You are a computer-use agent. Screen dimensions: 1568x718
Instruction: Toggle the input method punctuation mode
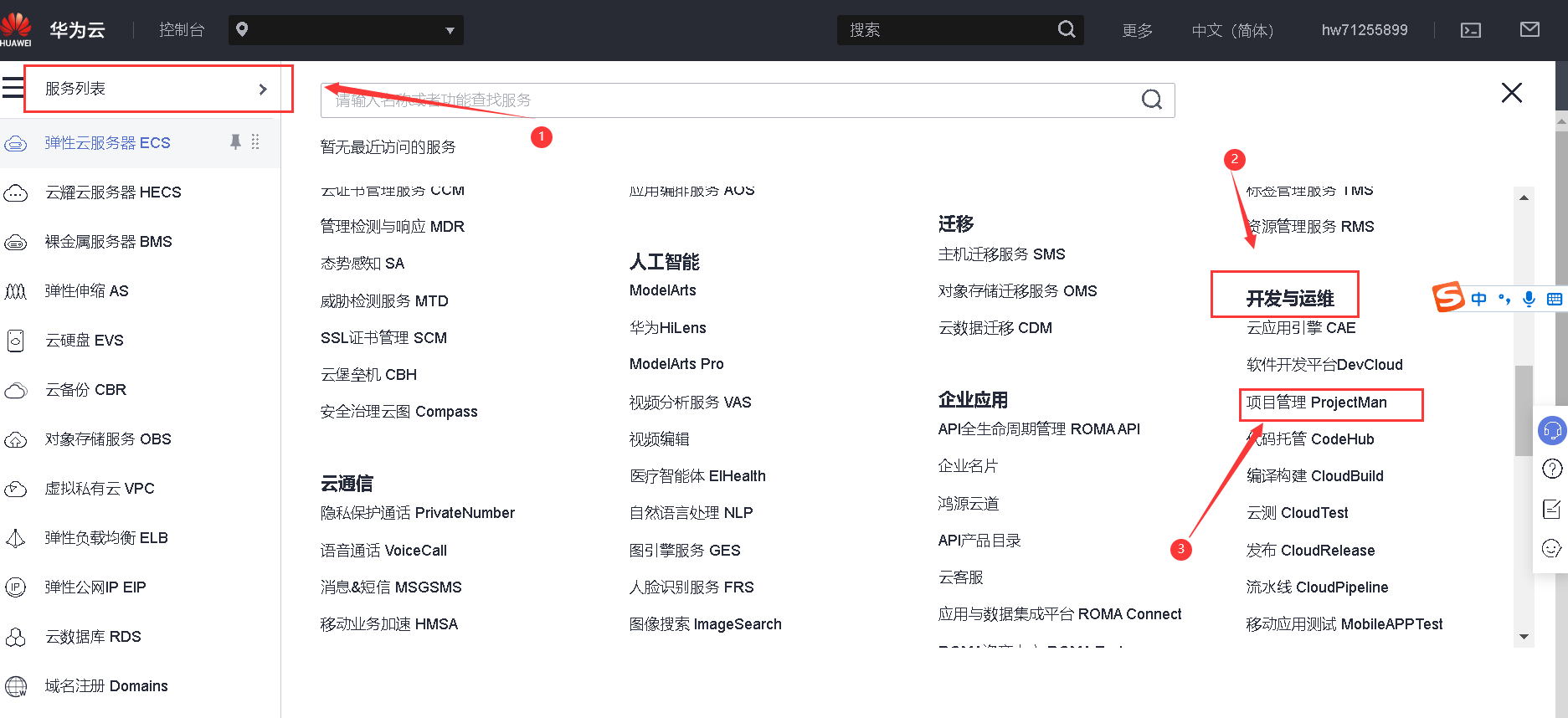tap(1504, 299)
